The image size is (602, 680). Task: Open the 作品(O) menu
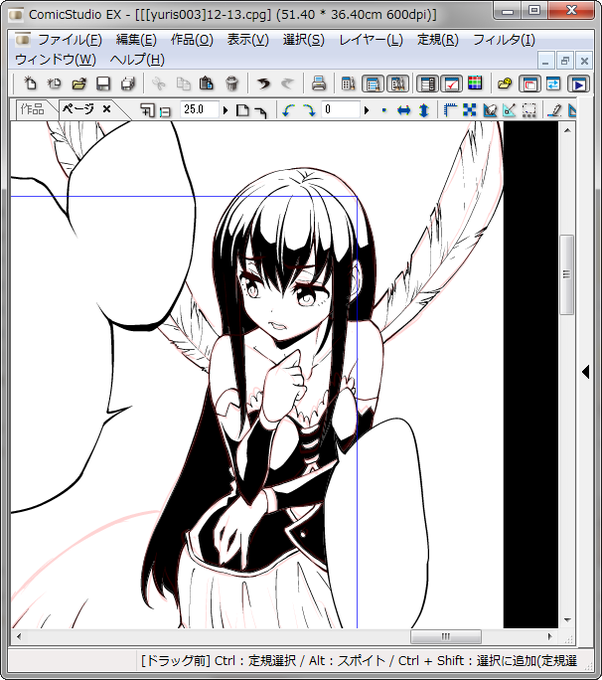[192, 40]
